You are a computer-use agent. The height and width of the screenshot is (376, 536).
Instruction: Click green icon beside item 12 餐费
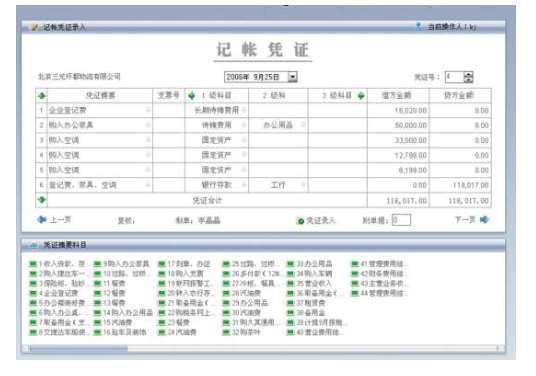pyautogui.click(x=97, y=293)
